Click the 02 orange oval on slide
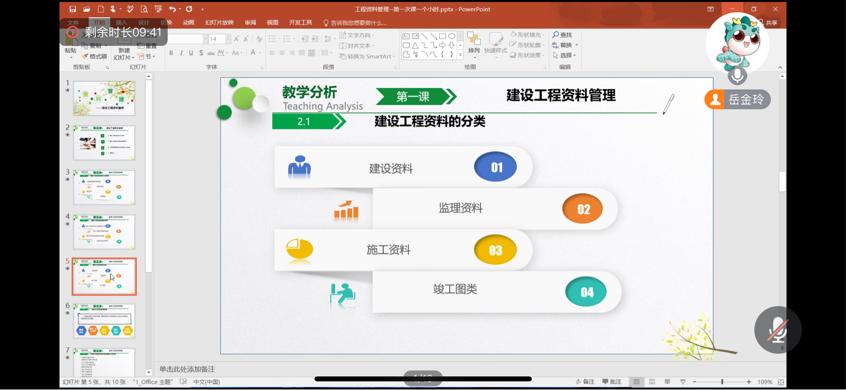This screenshot has height=390, width=846. 583,209
